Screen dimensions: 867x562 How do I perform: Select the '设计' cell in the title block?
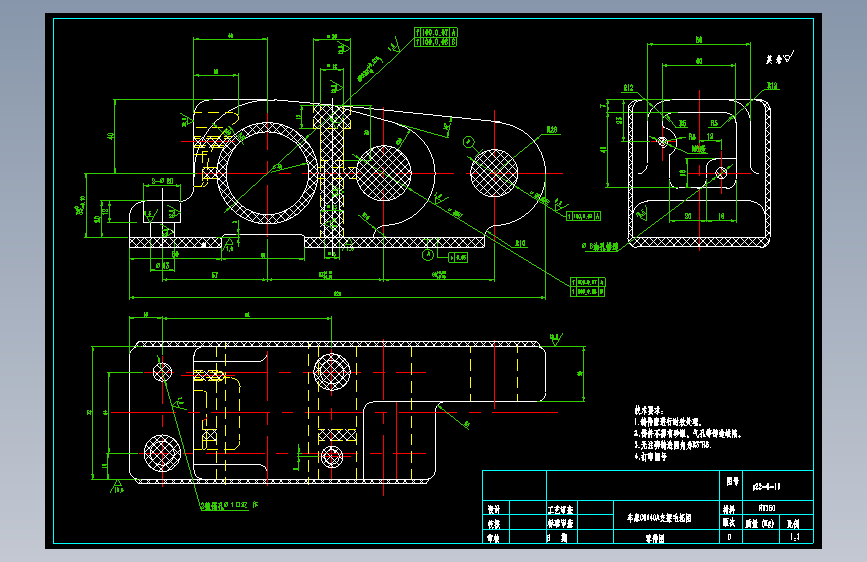click(x=494, y=509)
